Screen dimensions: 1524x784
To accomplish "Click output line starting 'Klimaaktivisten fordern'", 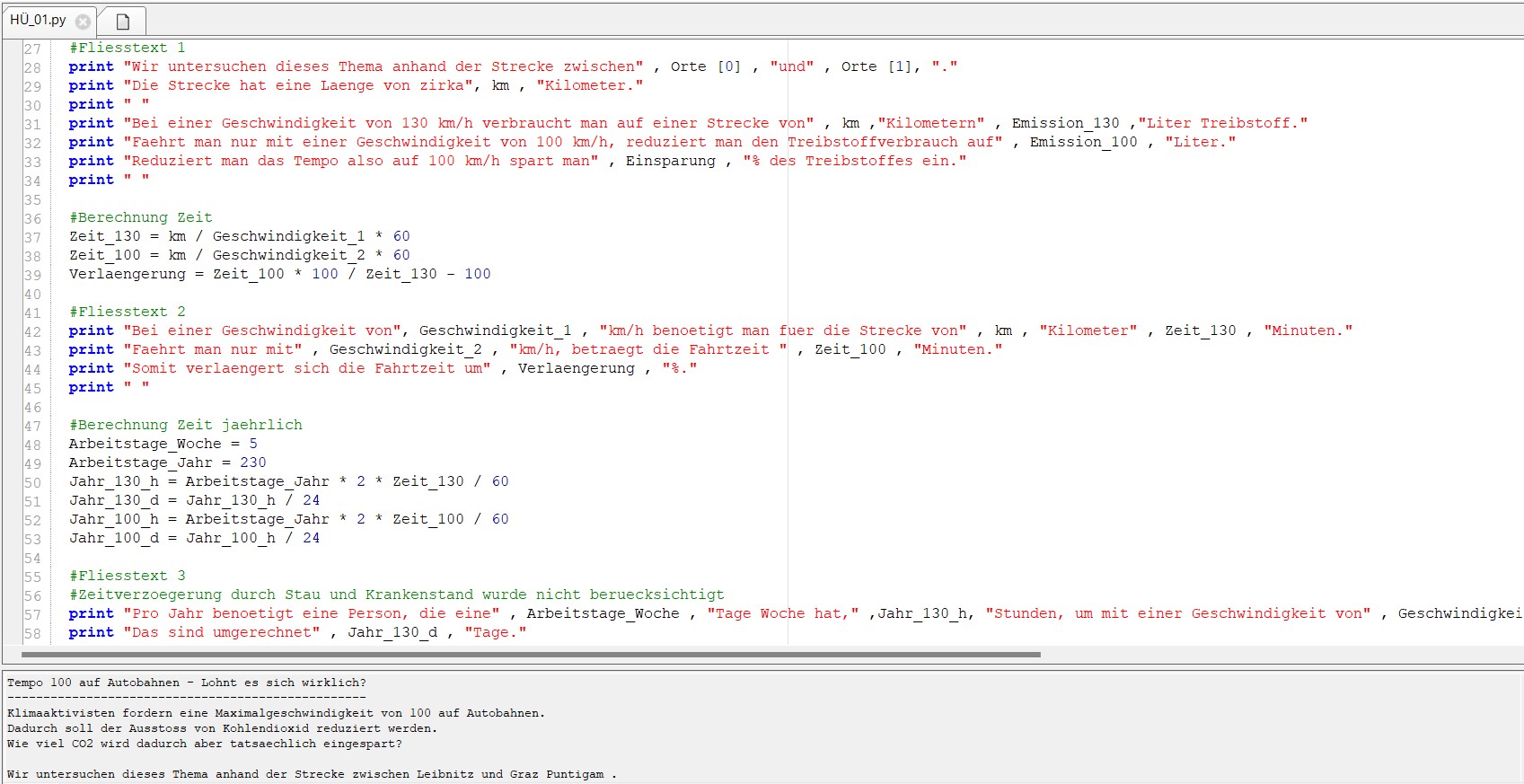I will point(277,713).
